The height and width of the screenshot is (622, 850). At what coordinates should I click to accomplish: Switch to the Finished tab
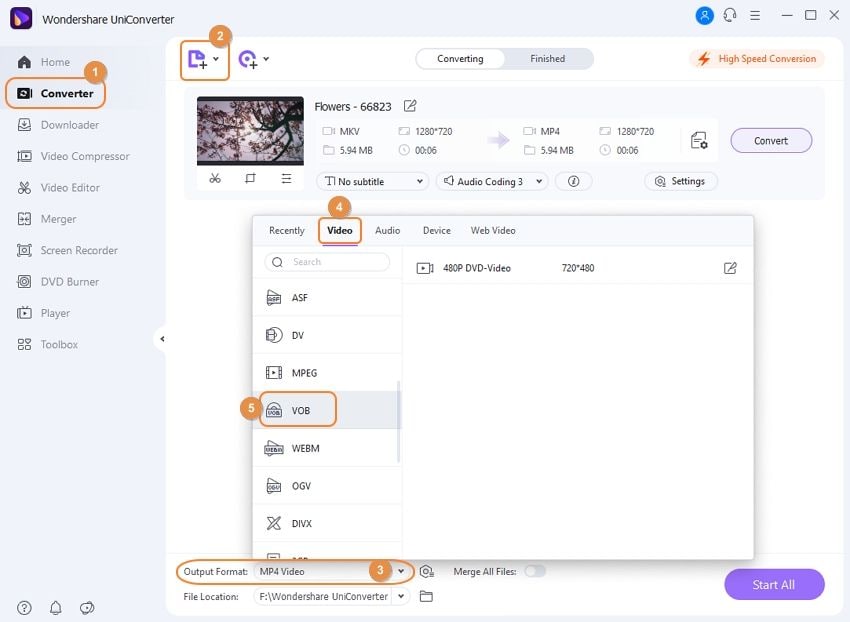click(x=548, y=59)
